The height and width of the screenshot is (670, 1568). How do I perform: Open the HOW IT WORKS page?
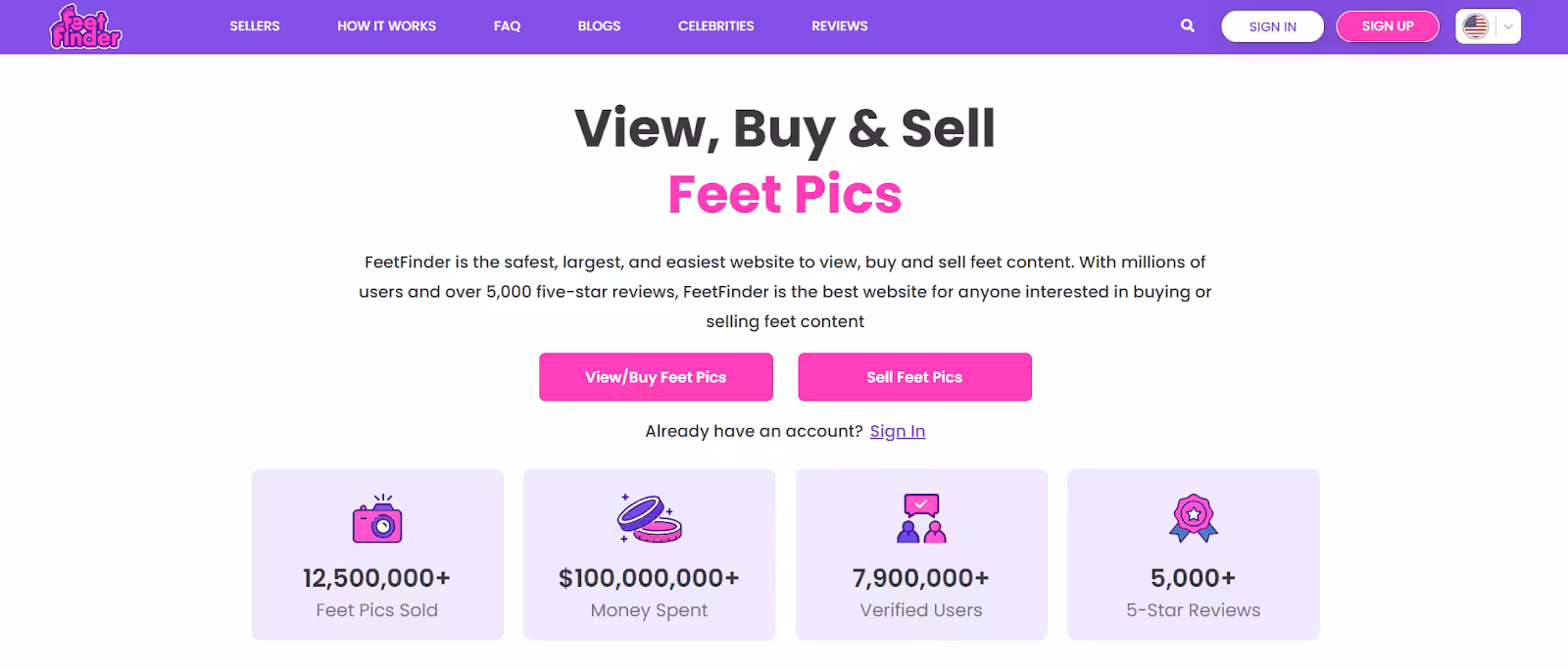click(x=386, y=25)
